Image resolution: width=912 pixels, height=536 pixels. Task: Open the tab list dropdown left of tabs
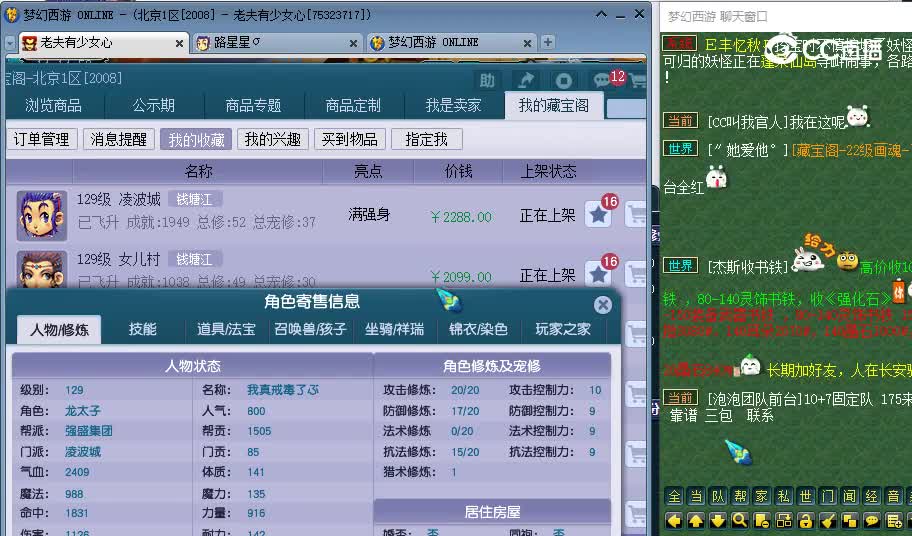(8, 43)
